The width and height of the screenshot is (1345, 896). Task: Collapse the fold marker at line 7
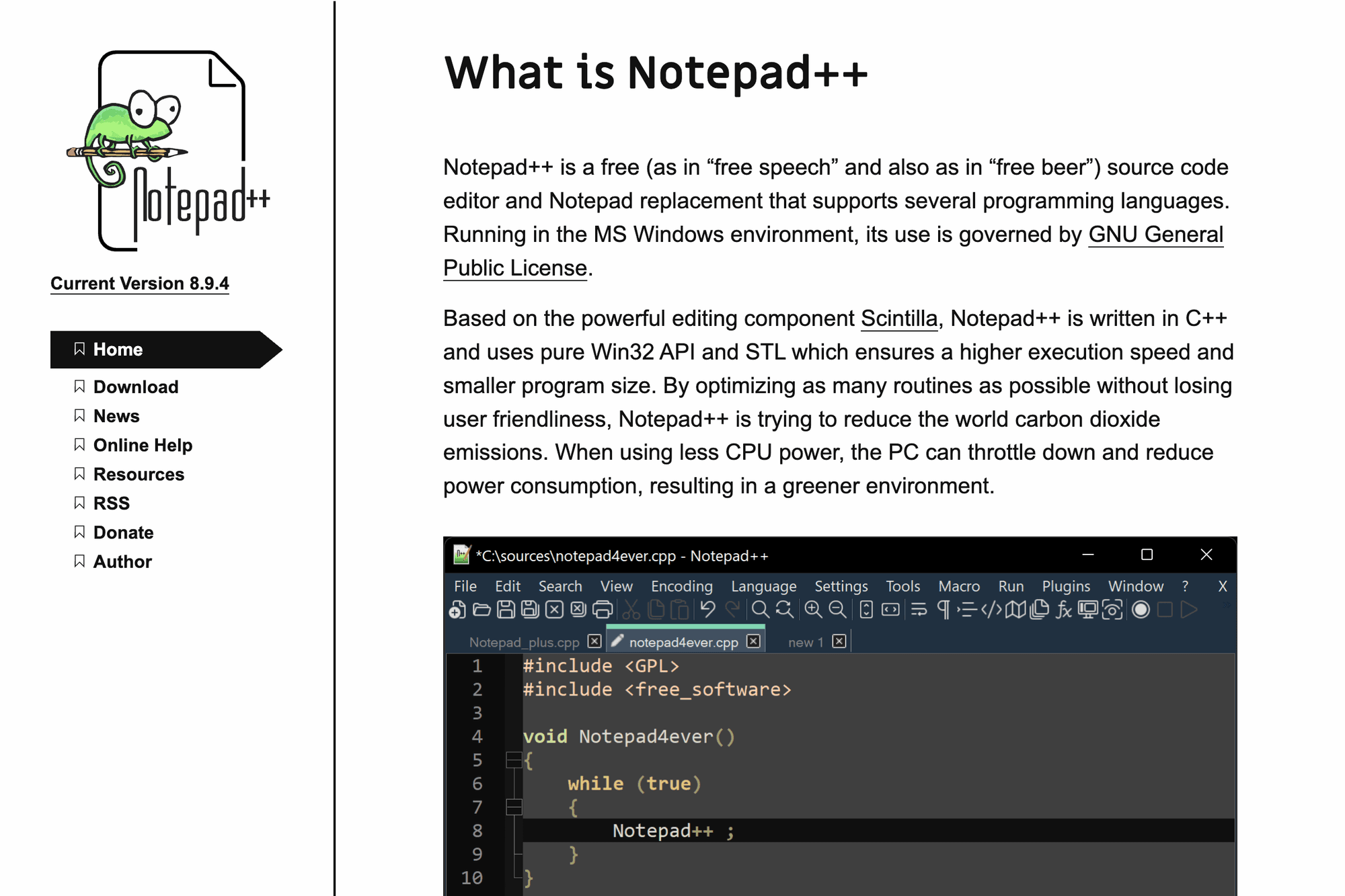514,807
